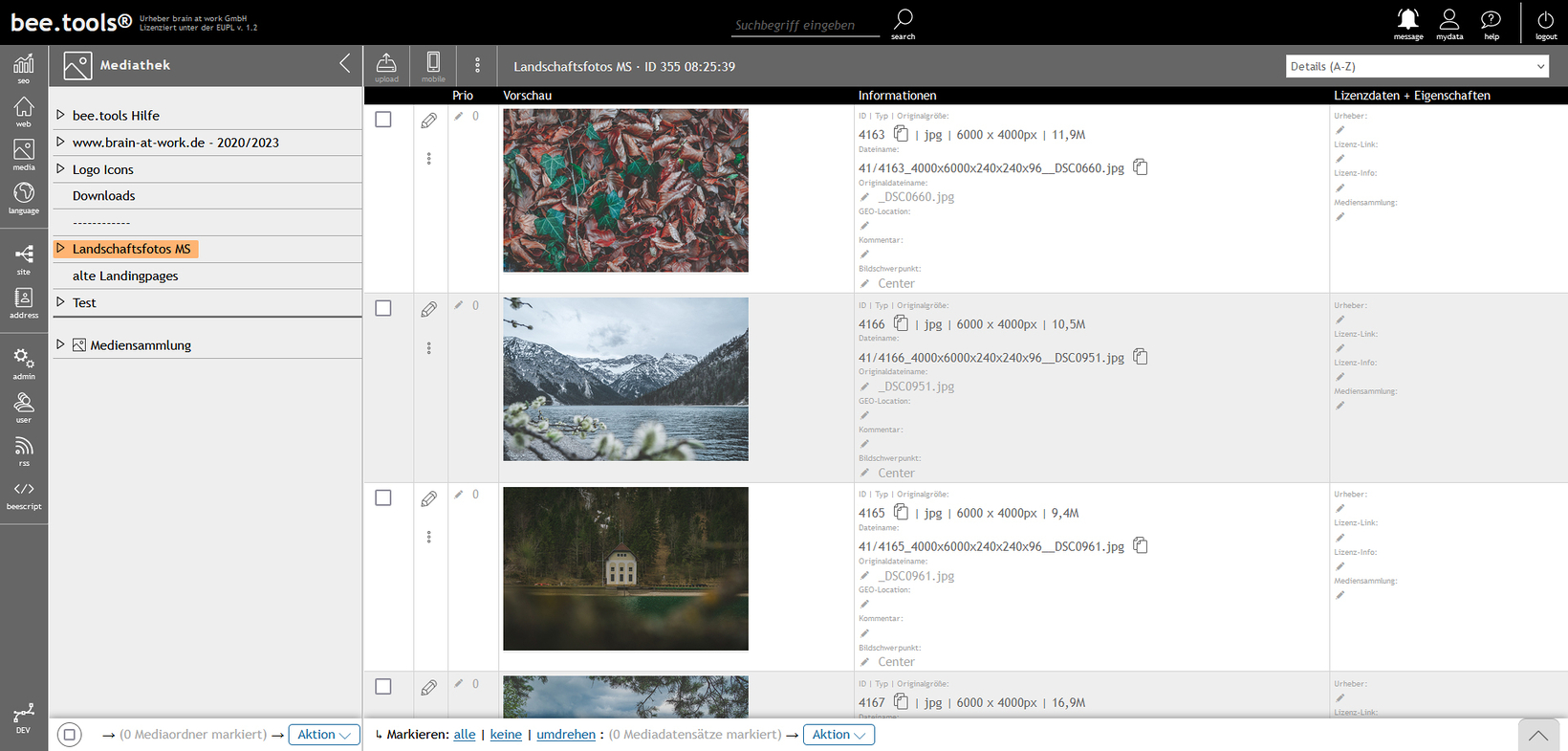Open the address module in sidebar
This screenshot has height=751, width=1568.
coord(24,302)
